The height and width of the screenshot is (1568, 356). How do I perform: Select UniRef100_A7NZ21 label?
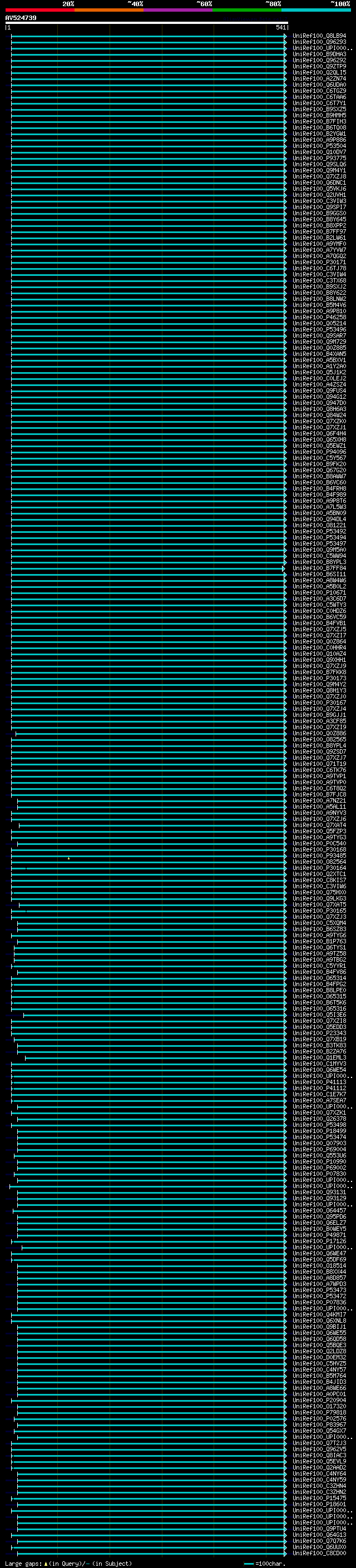click(319, 800)
